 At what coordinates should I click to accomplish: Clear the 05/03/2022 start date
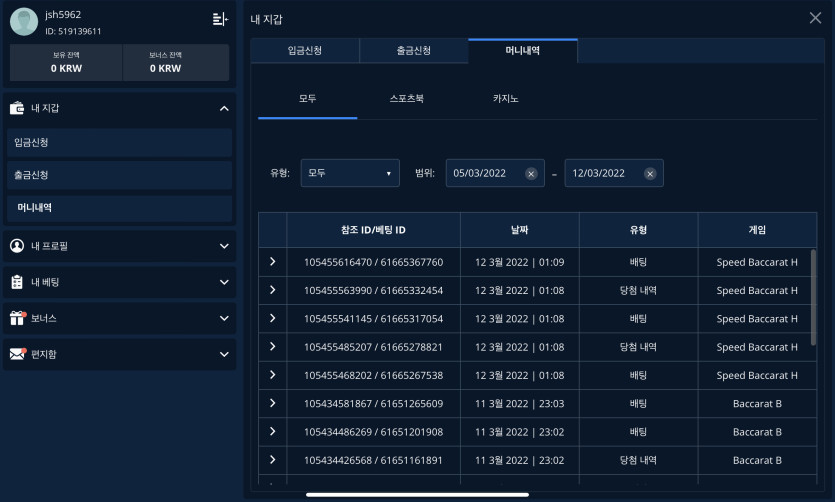tap(531, 174)
